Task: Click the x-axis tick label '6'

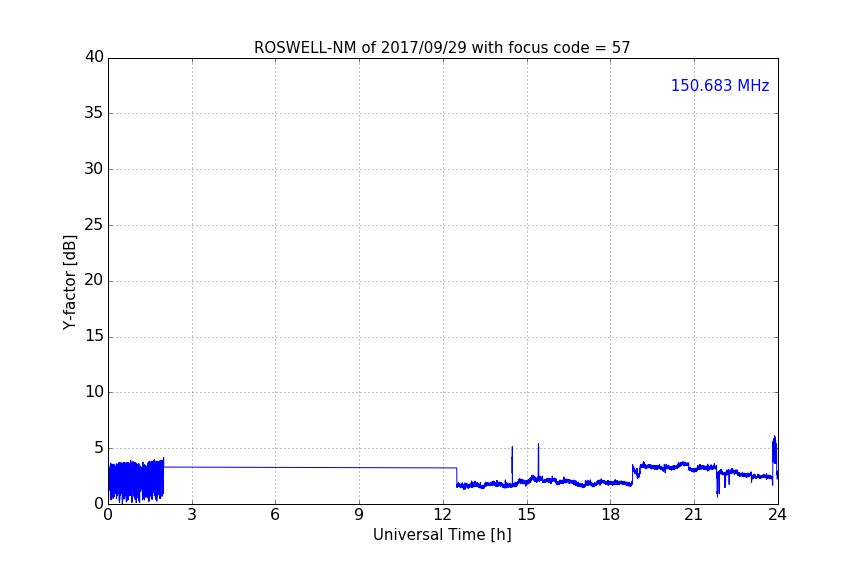Action: point(275,515)
